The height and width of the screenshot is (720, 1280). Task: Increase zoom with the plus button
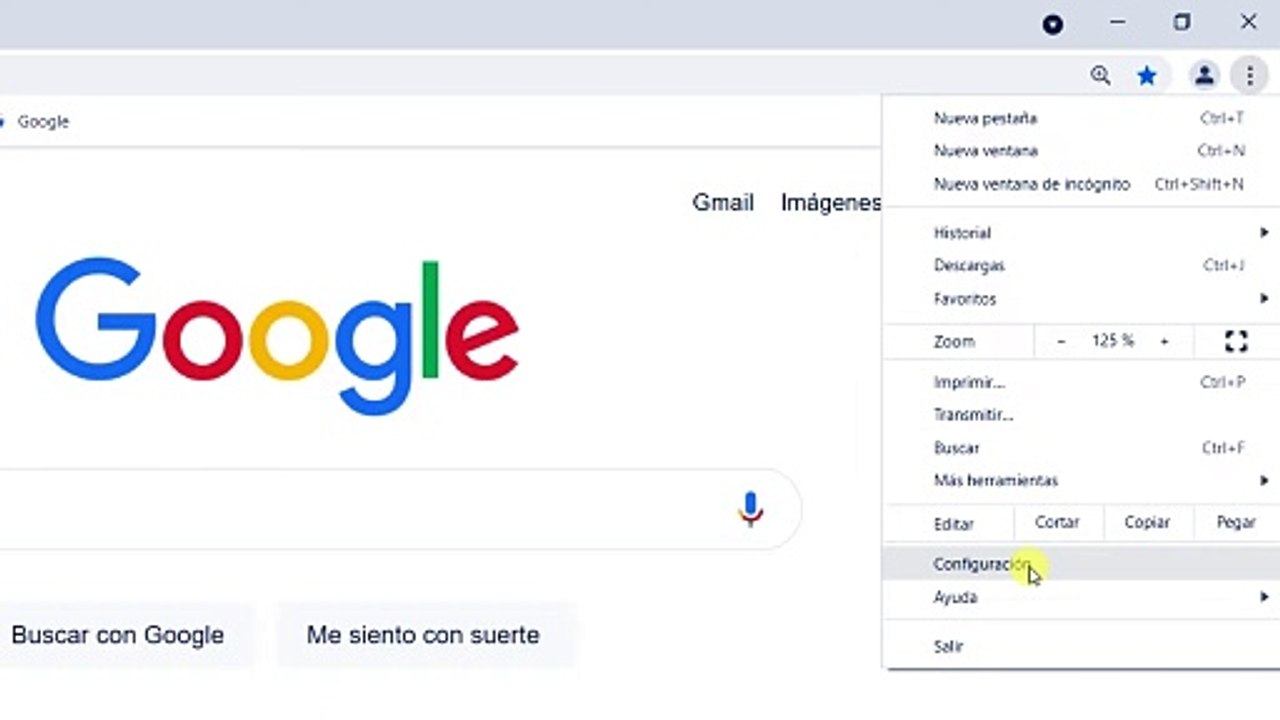(x=1164, y=341)
